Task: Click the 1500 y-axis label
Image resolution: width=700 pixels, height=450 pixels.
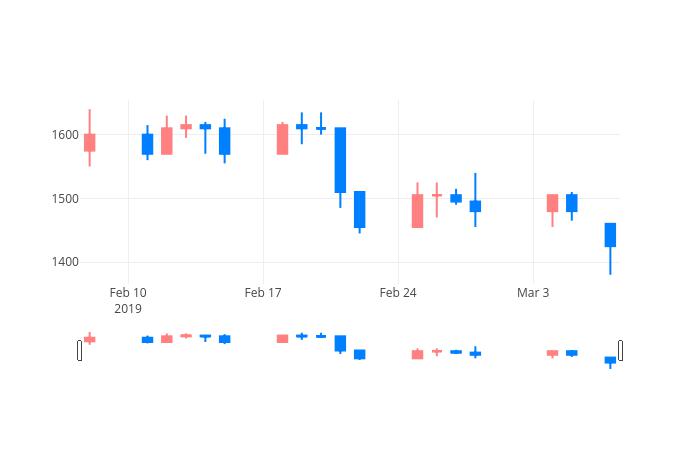Action: (x=65, y=199)
